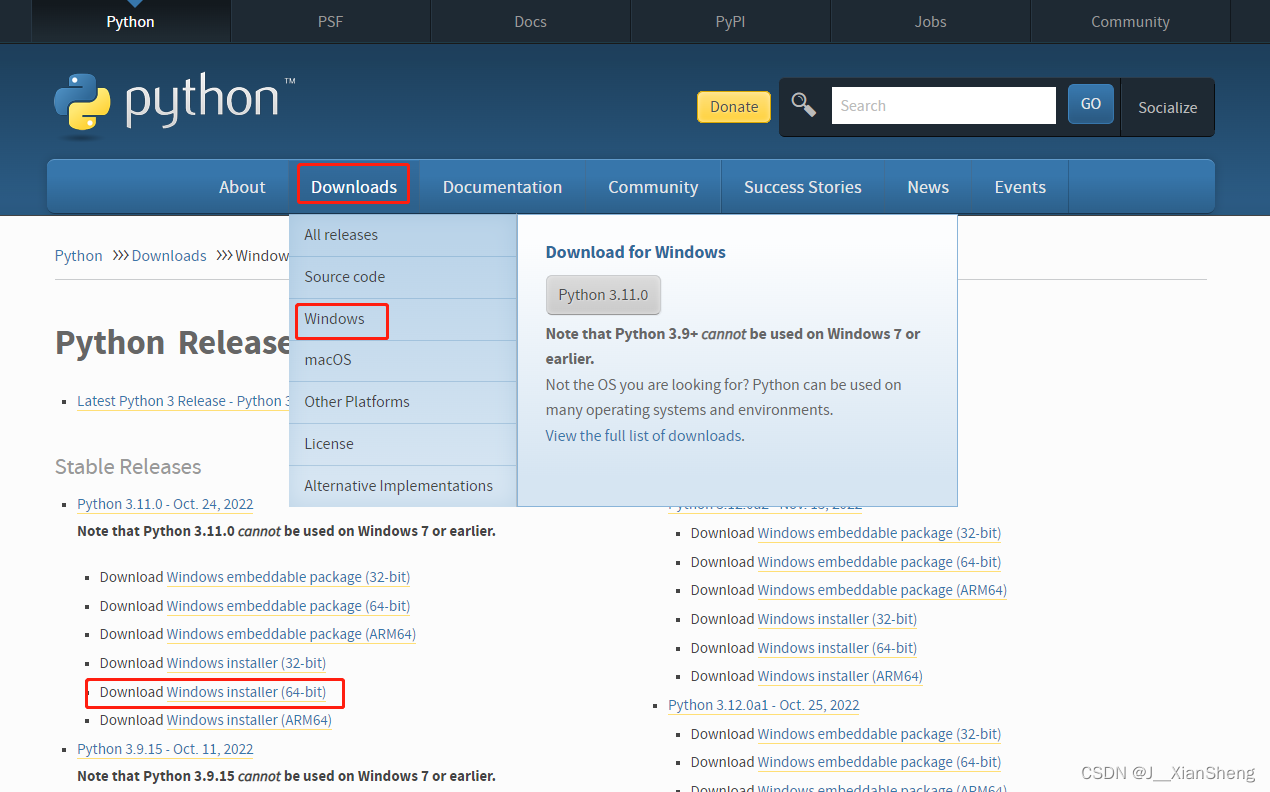The height and width of the screenshot is (792, 1270).
Task: Select the PyPI tab in top bar
Action: tap(731, 21)
